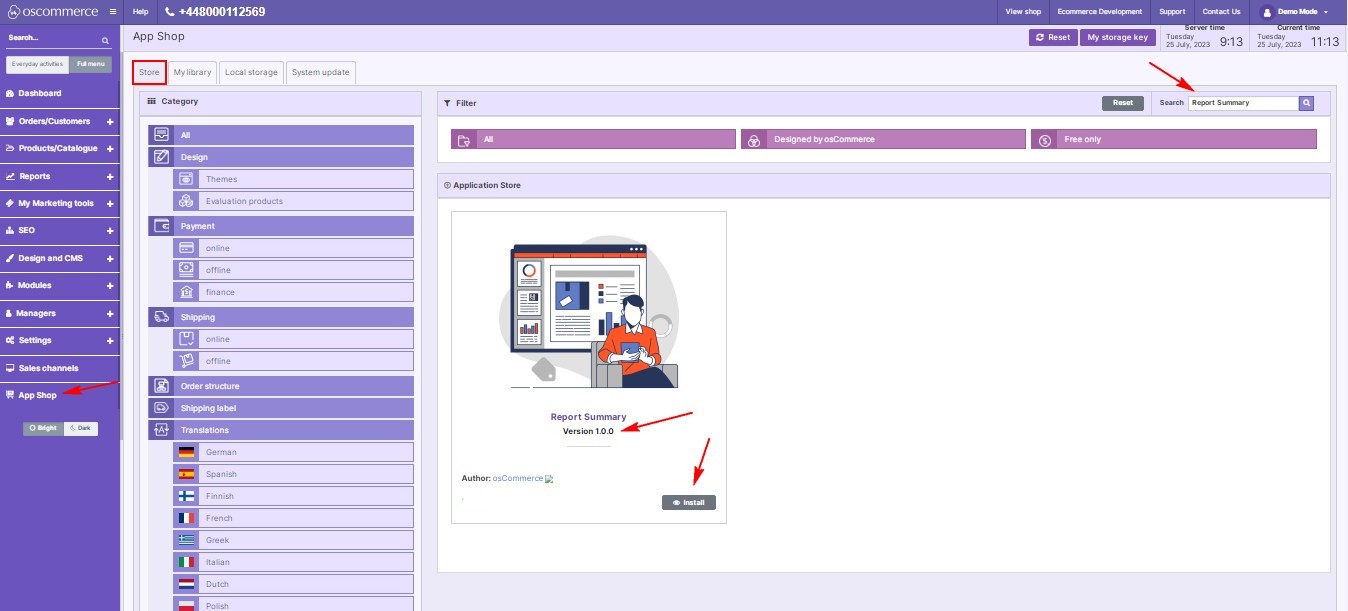Filter by Free only apps
Screen dimensions: 1348x611
[x=1174, y=140]
